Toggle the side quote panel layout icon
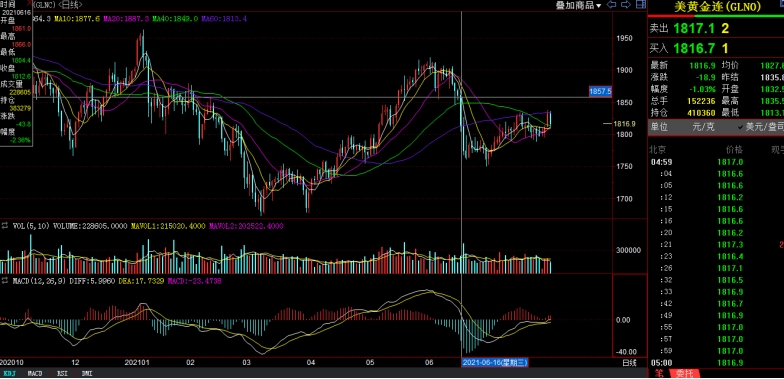The width and height of the screenshot is (784, 379). point(640,4)
